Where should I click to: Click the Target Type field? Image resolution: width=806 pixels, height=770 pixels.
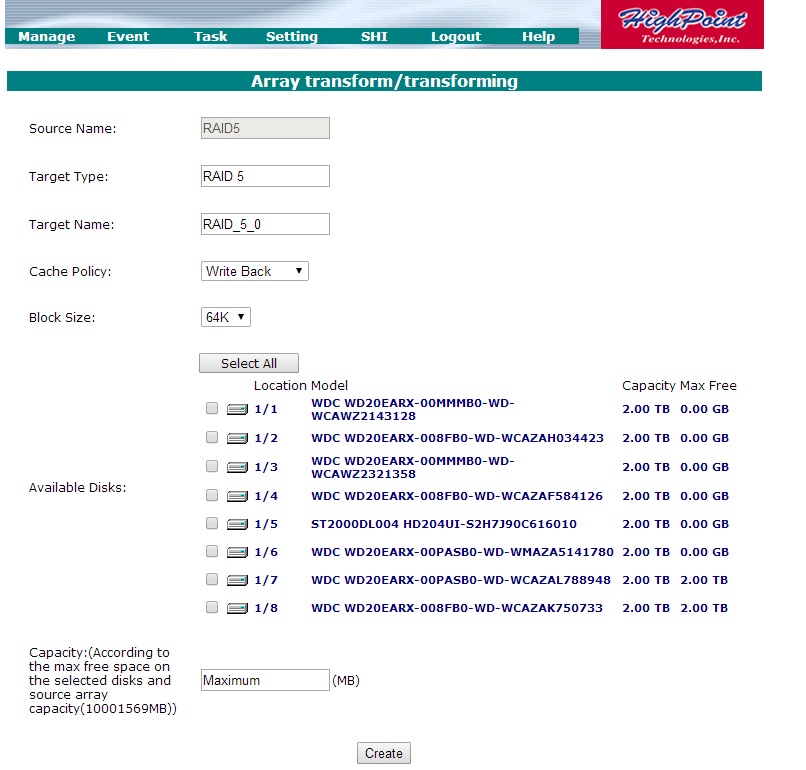pyautogui.click(x=265, y=176)
